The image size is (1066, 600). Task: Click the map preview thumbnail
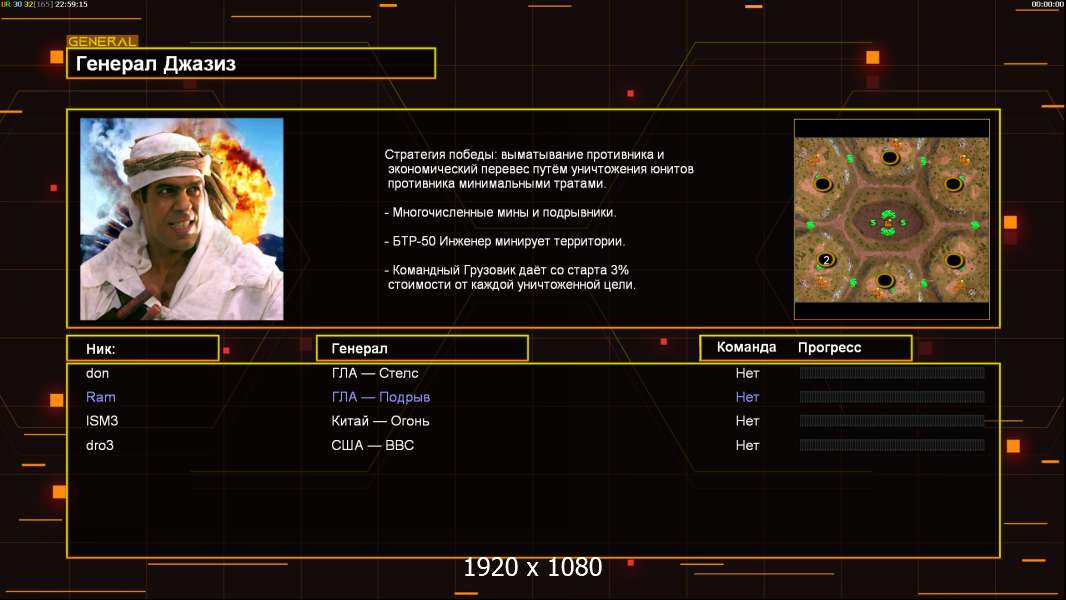[x=891, y=219]
